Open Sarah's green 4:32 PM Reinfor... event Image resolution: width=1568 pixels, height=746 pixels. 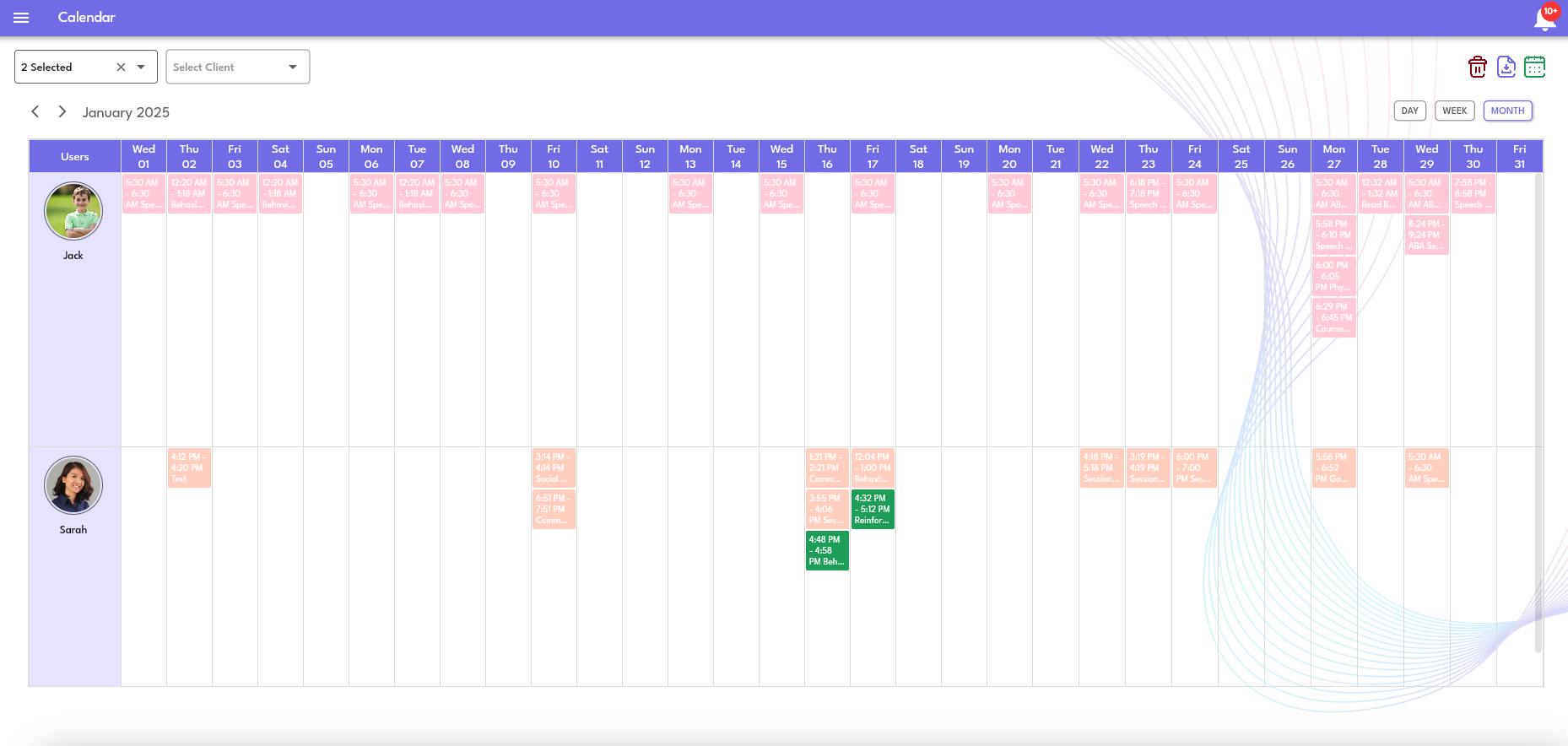(x=873, y=509)
